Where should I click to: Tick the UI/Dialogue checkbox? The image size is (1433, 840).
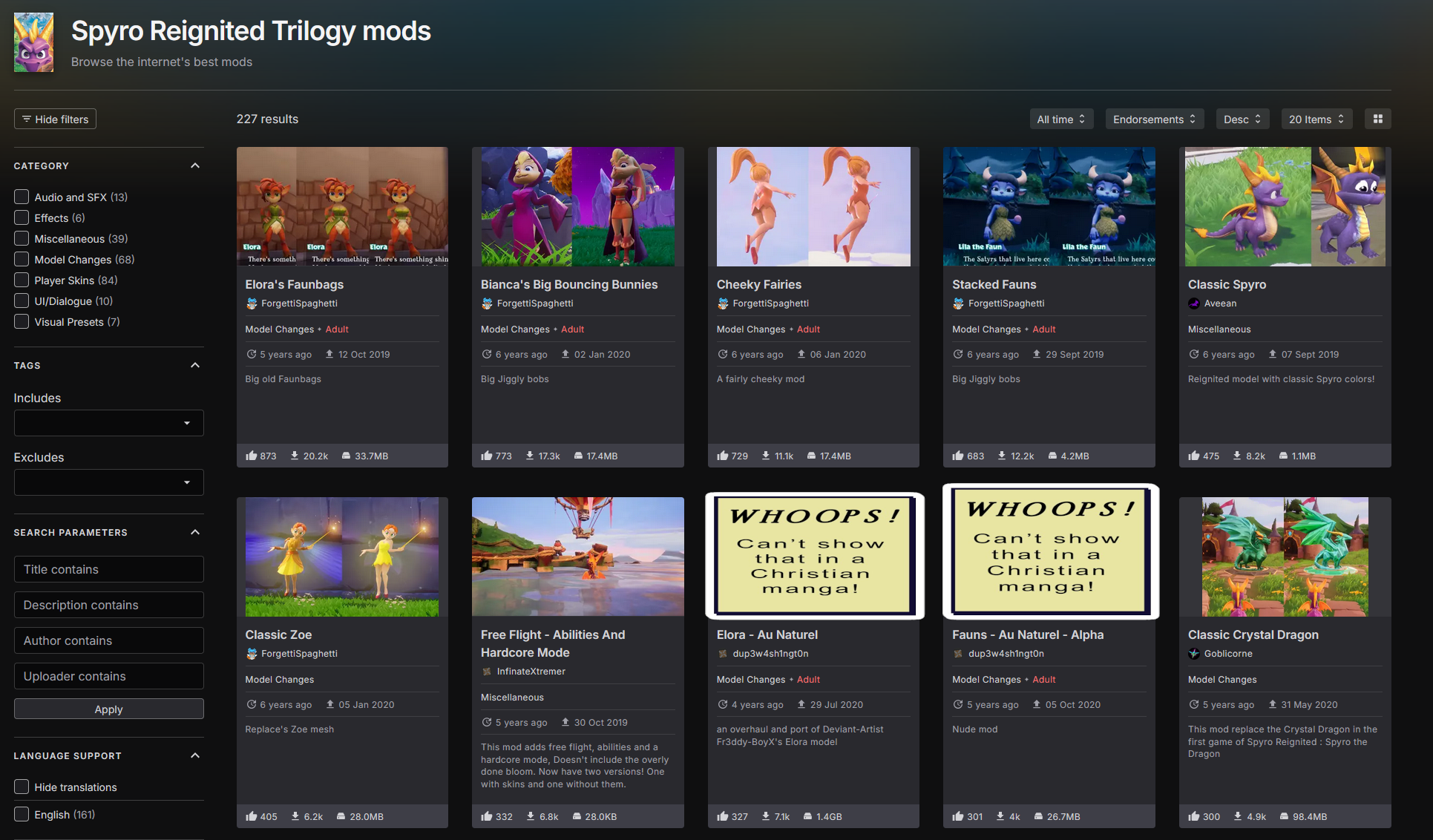click(22, 301)
